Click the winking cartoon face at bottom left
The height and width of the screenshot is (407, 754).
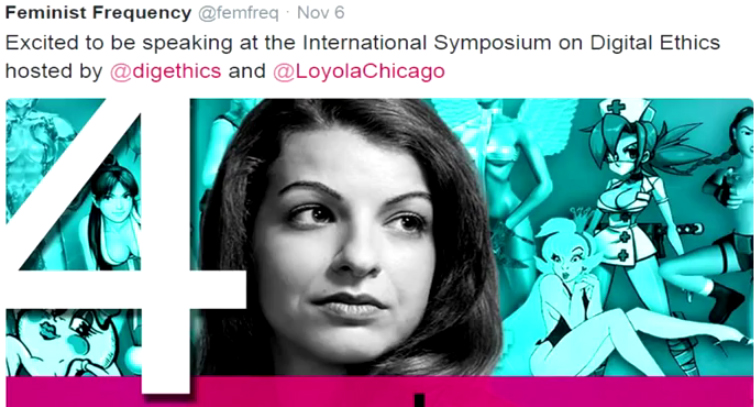coord(67,342)
